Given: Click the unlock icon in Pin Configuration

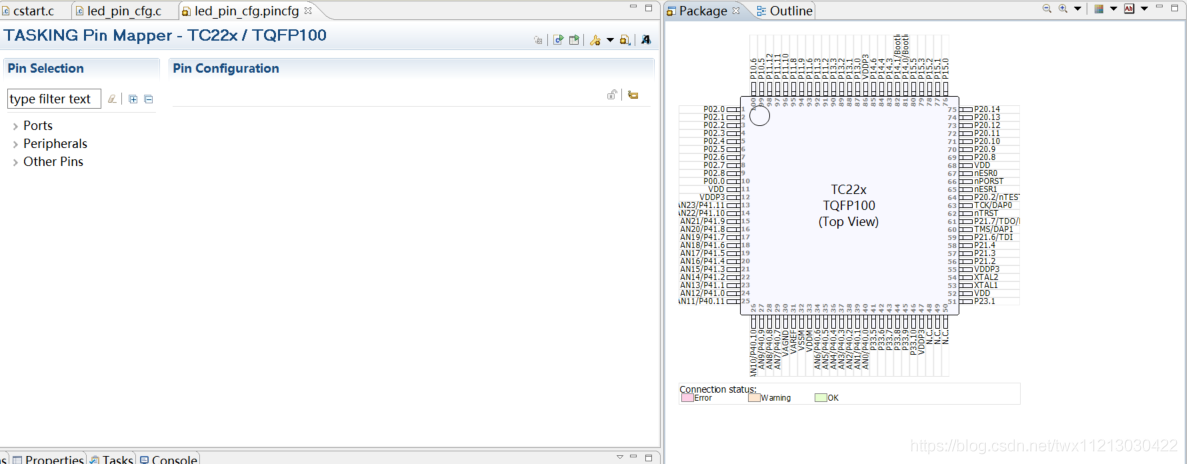Looking at the screenshot, I should pyautogui.click(x=612, y=95).
